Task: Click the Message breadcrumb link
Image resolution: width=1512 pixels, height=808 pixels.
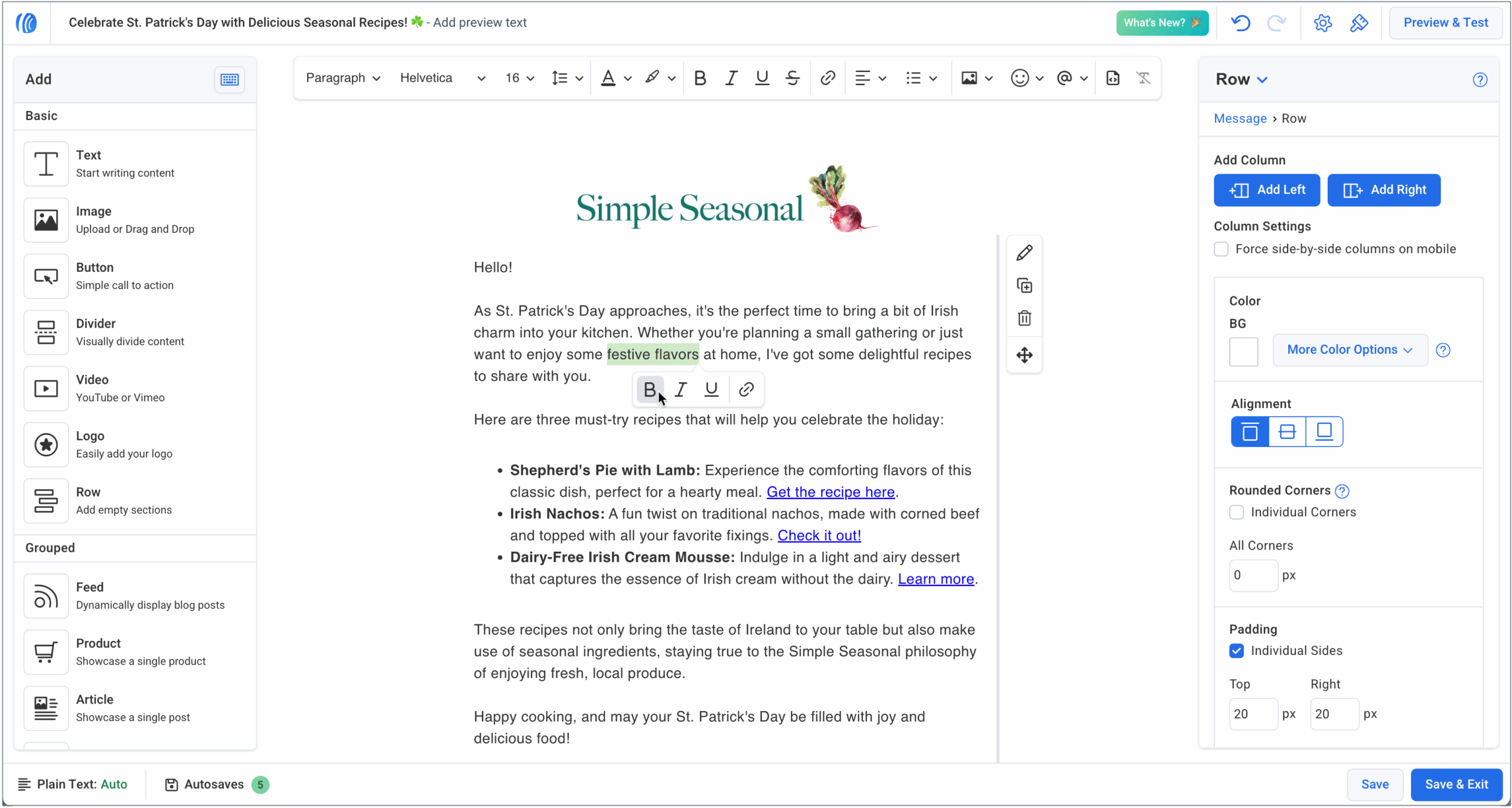Action: click(1240, 119)
